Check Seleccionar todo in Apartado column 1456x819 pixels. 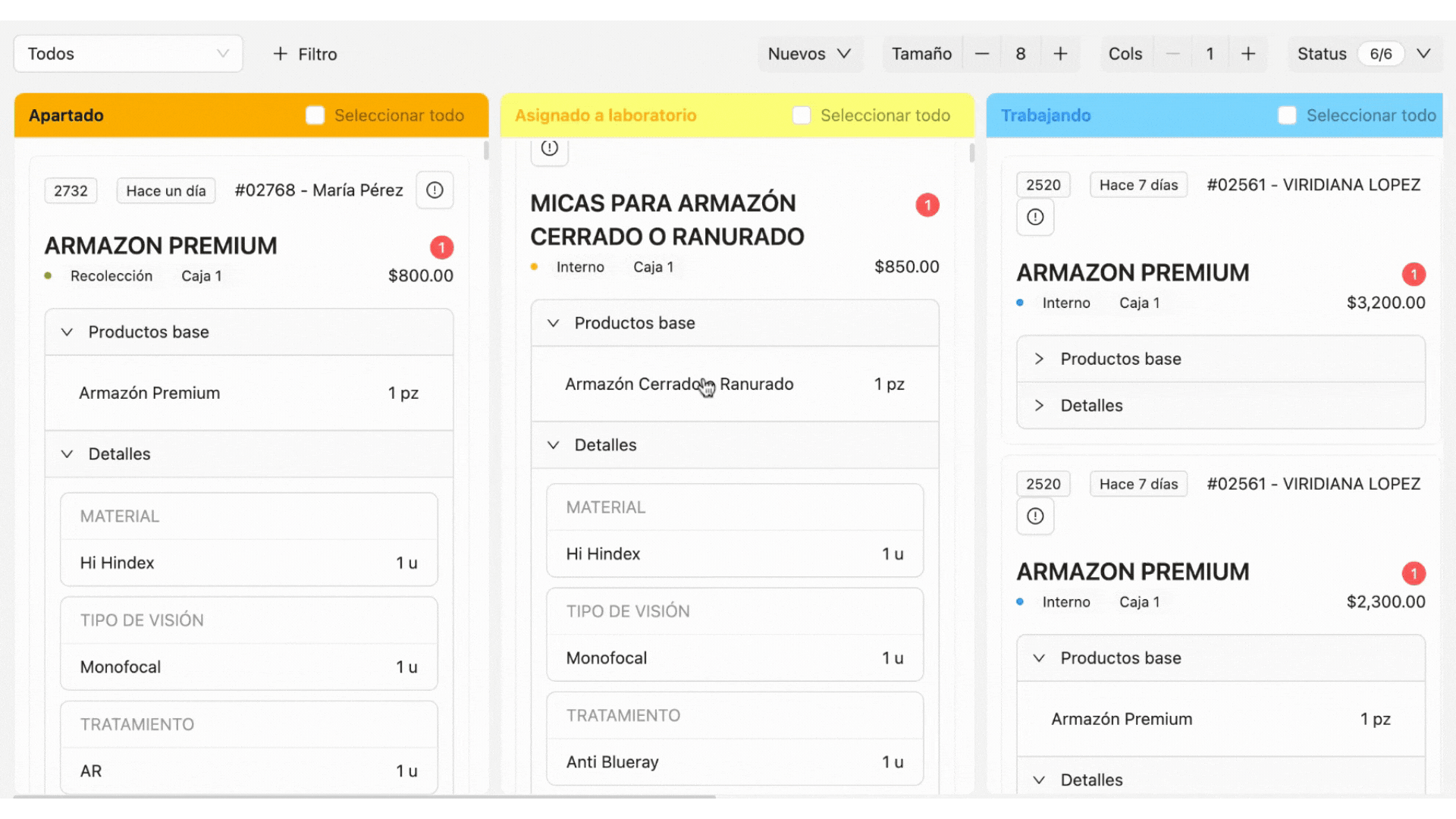coord(315,115)
